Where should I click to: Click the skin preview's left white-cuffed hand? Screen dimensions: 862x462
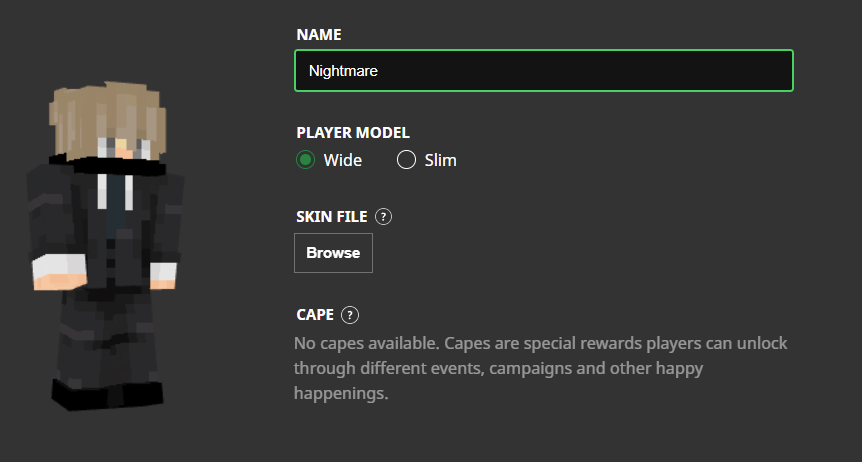click(x=52, y=275)
